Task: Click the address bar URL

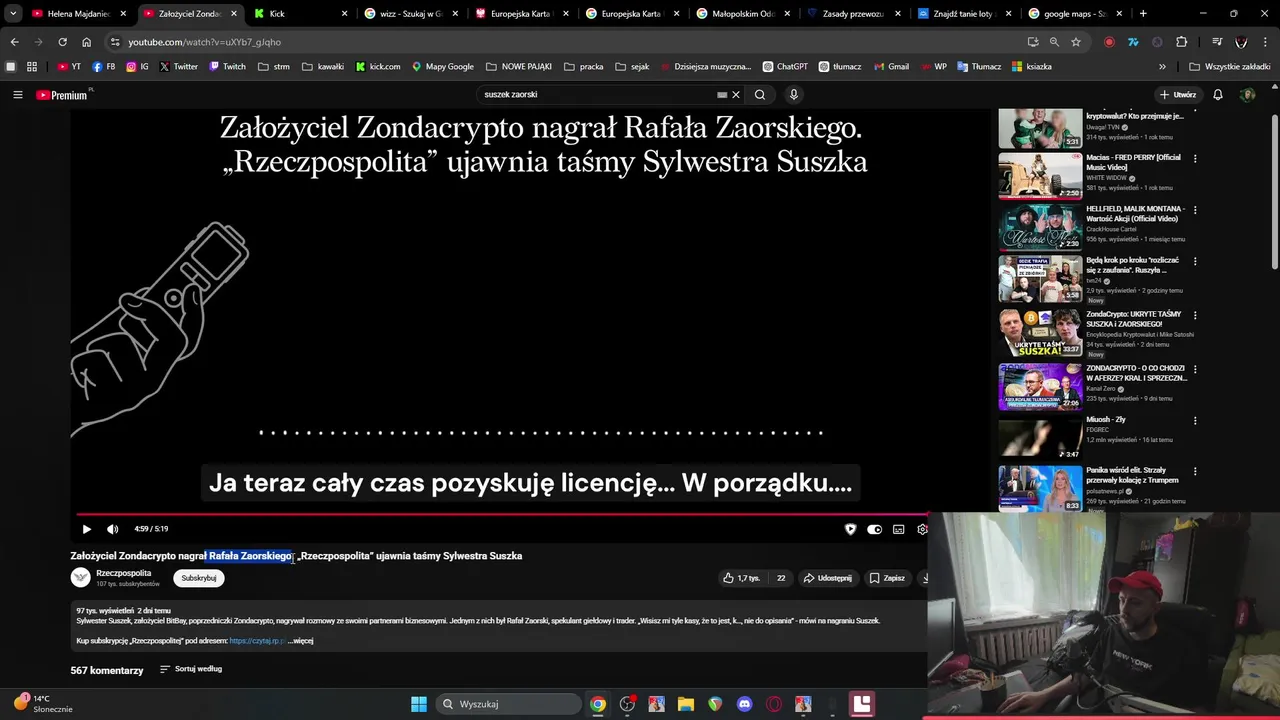Action: point(204,42)
